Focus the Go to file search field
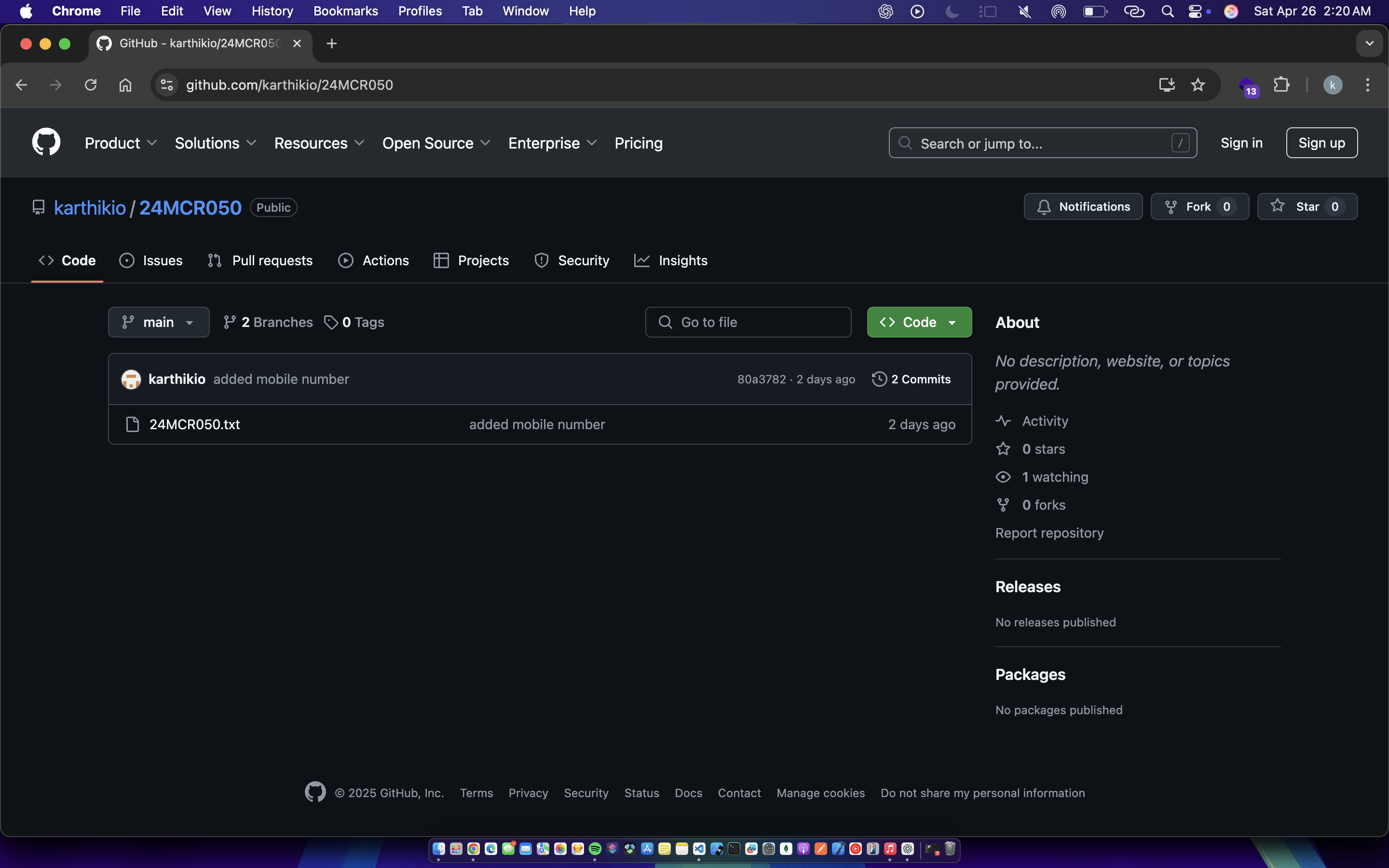Image resolution: width=1389 pixels, height=868 pixels. click(748, 322)
